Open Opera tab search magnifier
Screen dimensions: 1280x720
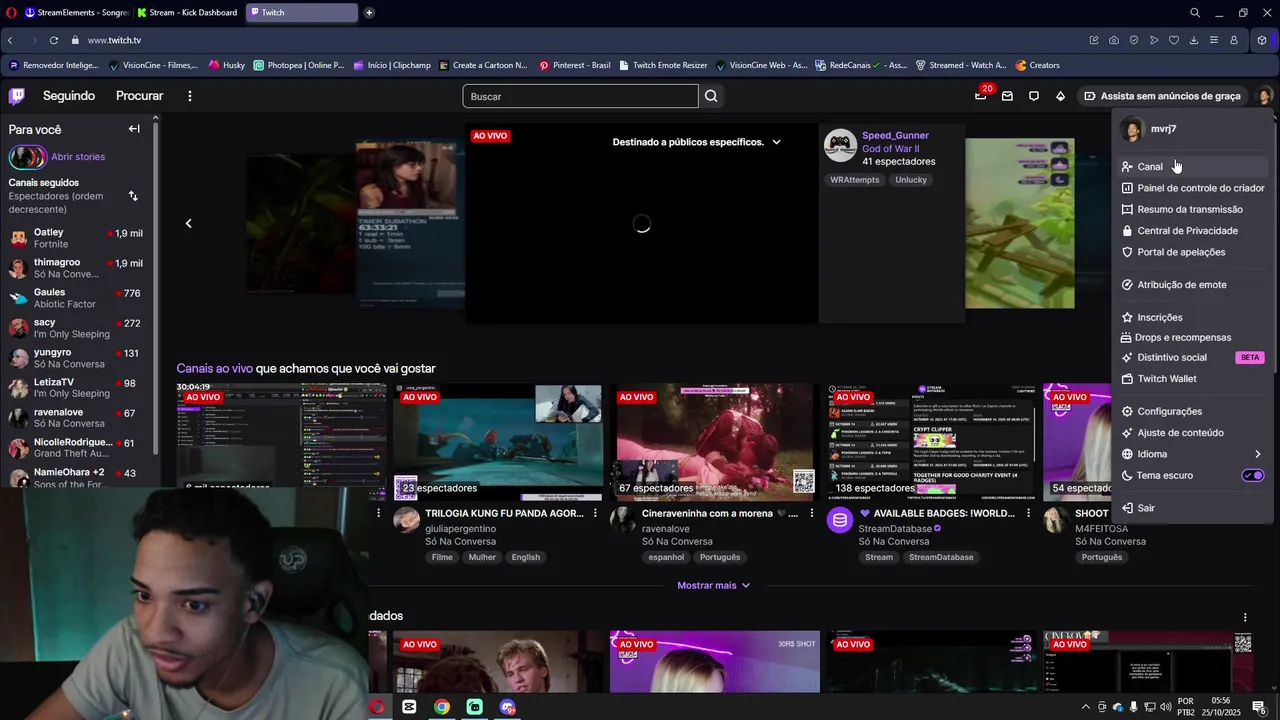coord(1195,13)
